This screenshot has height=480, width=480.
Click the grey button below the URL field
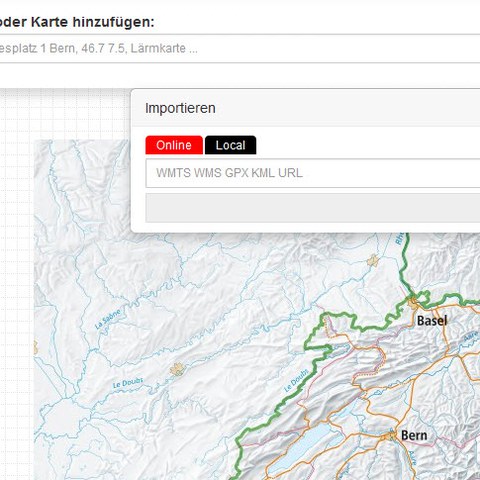point(313,208)
